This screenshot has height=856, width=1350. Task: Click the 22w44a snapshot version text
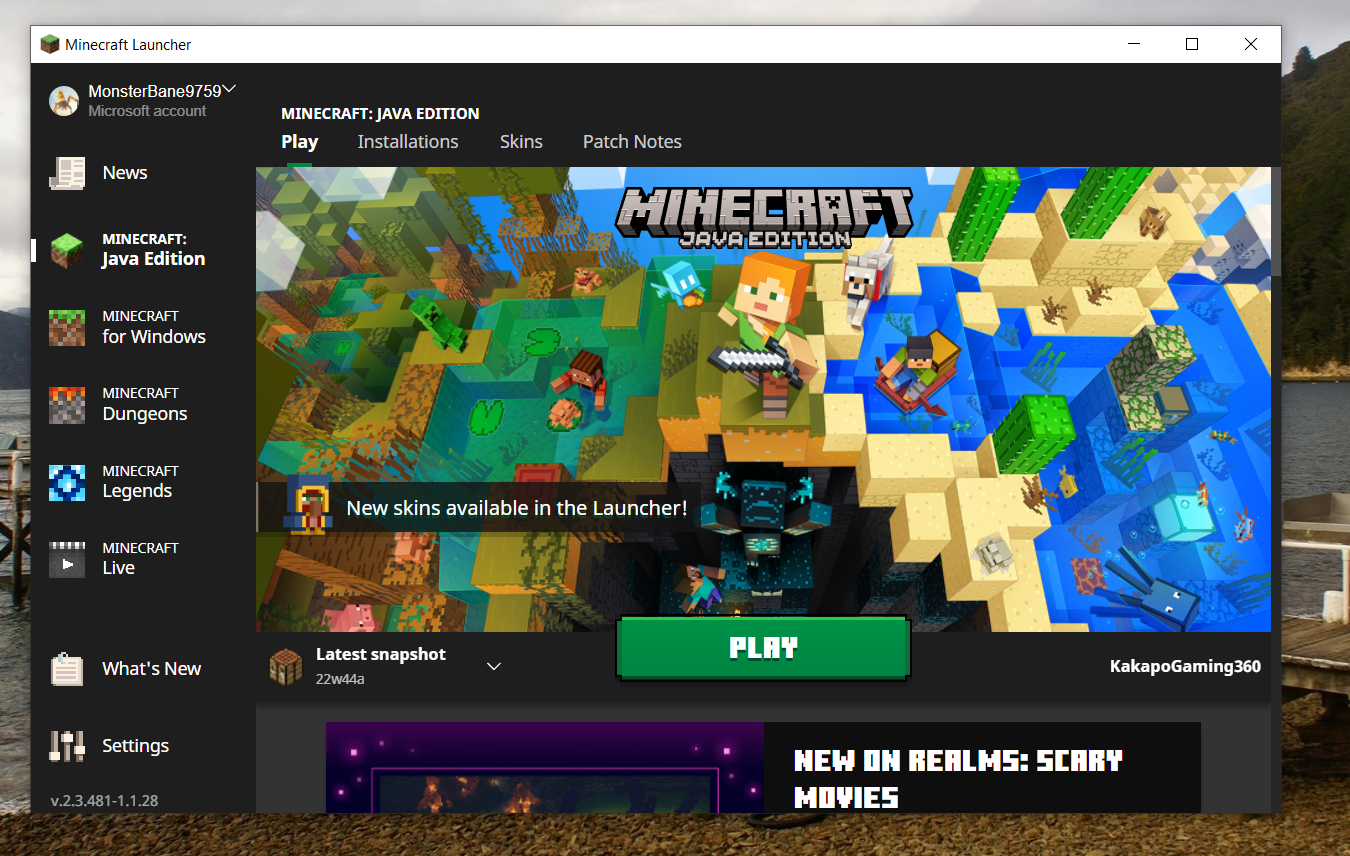point(340,680)
